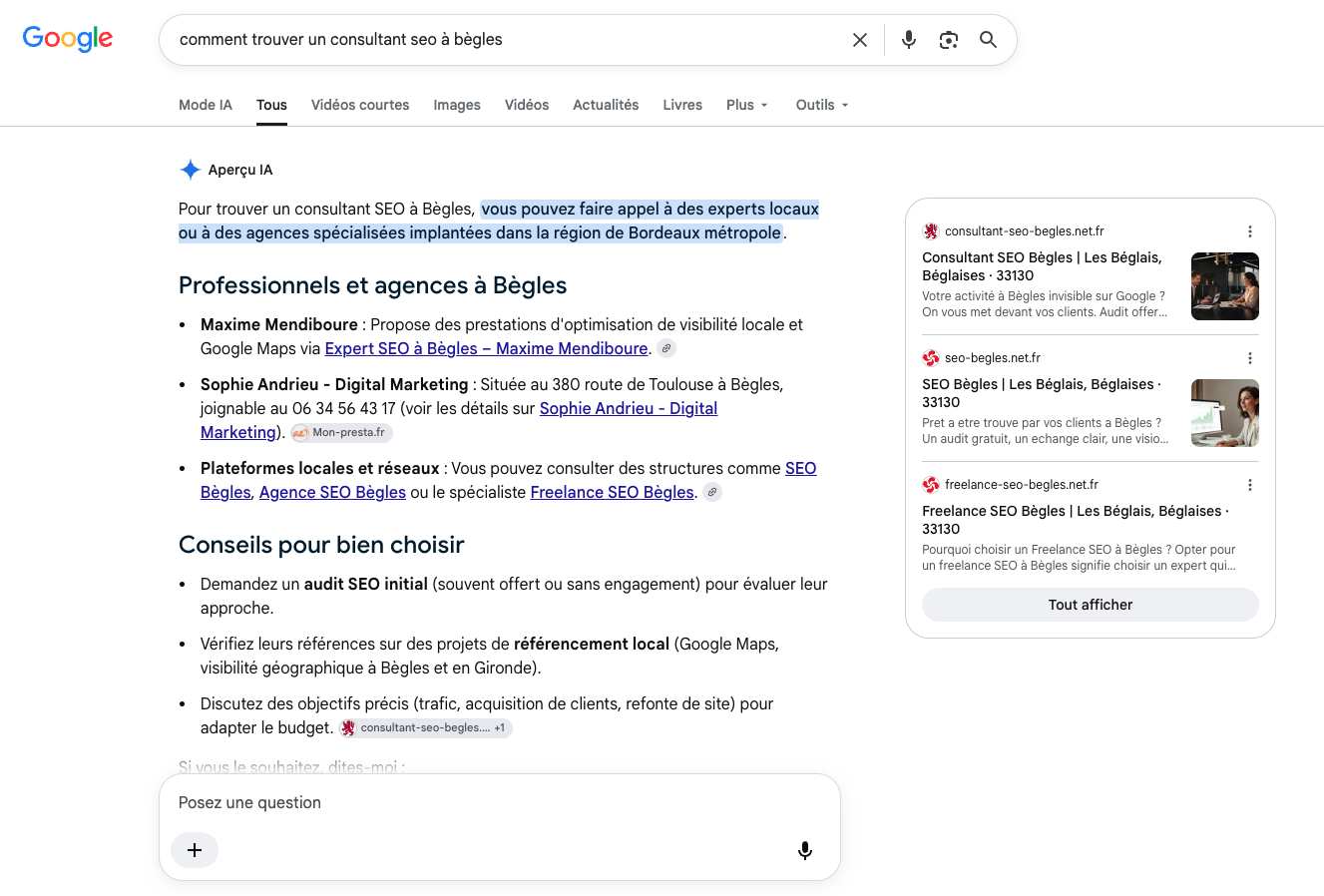1324x896 pixels.
Task: Click the bold text audit SEO initial
Action: (x=366, y=585)
